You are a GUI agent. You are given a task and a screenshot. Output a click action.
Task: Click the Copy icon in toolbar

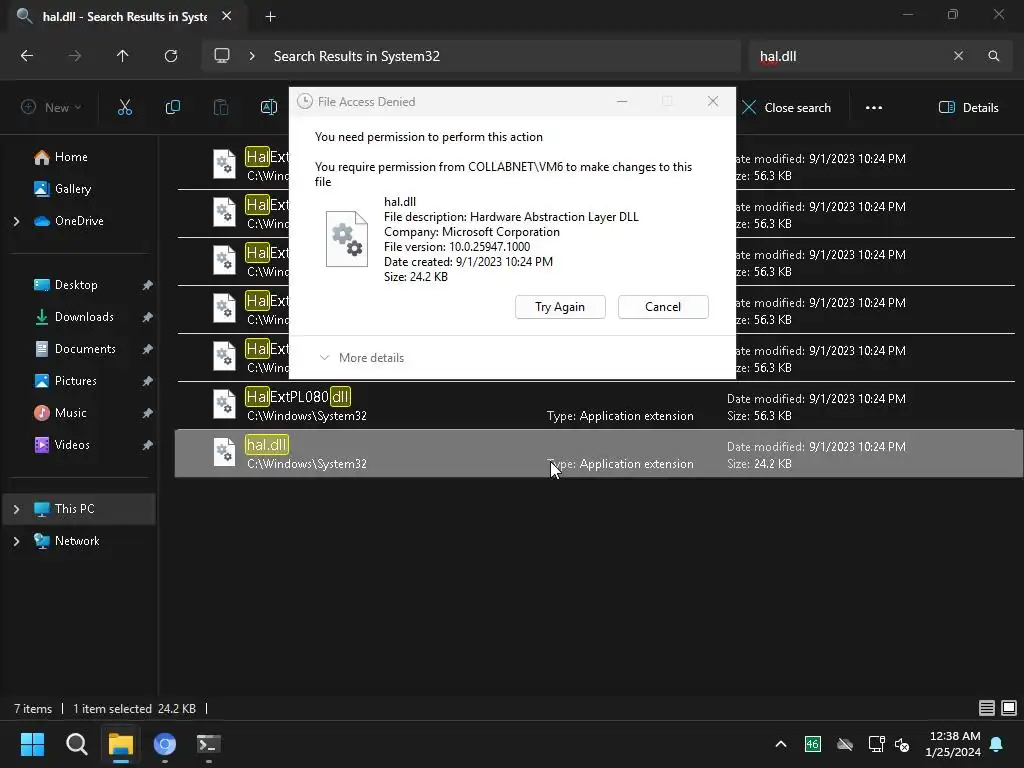coord(172,107)
